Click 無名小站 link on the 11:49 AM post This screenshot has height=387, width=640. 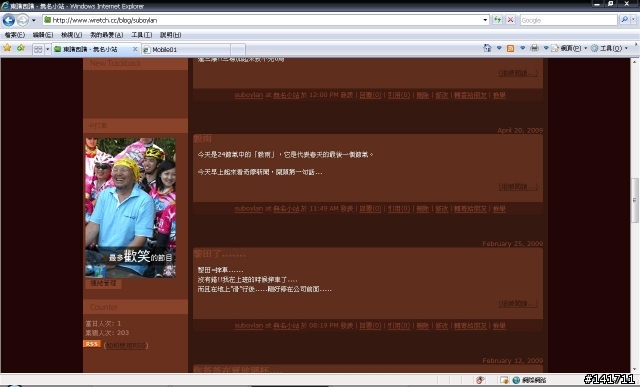[286, 209]
